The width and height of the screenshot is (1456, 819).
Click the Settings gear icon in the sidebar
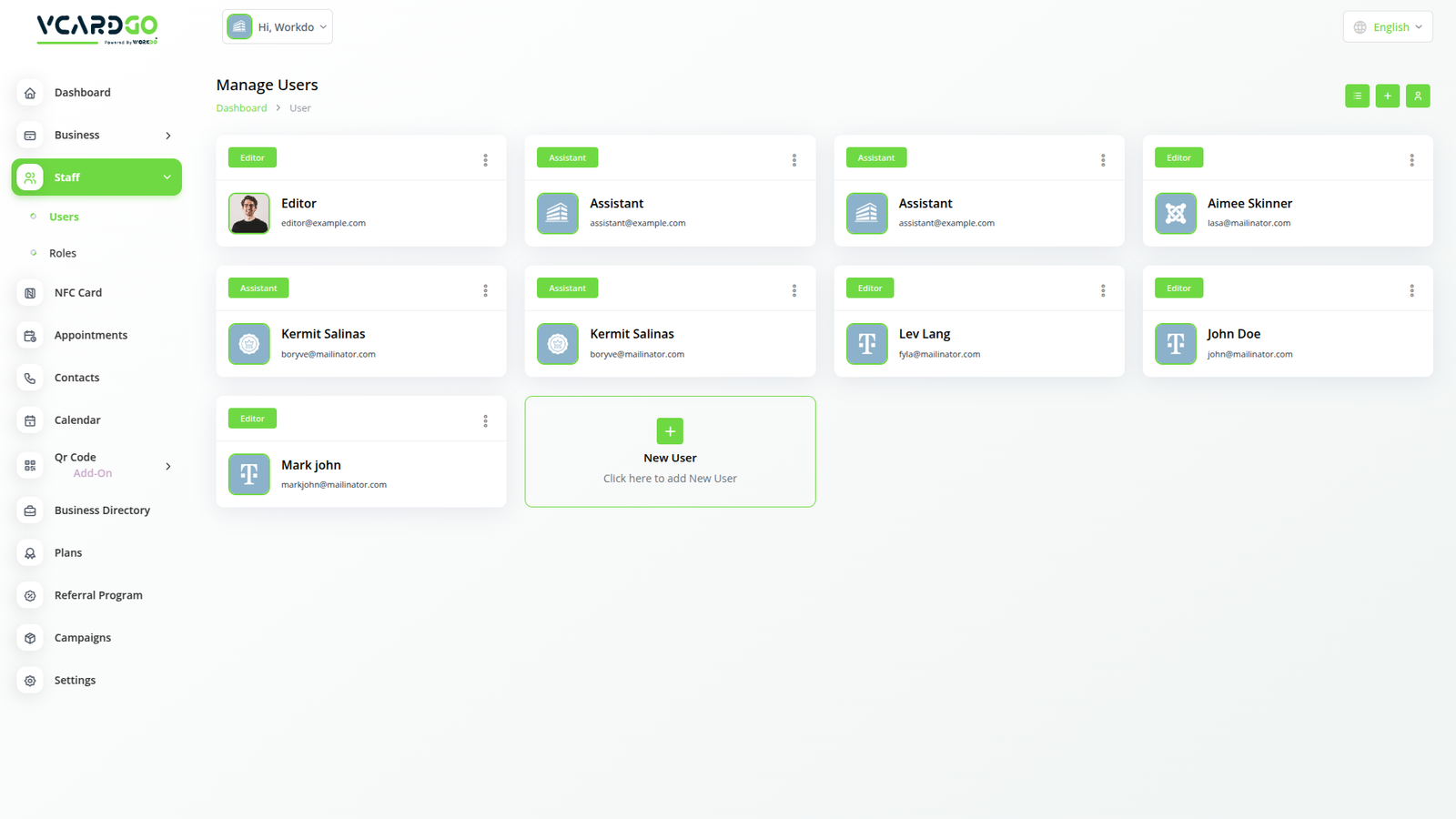point(30,681)
